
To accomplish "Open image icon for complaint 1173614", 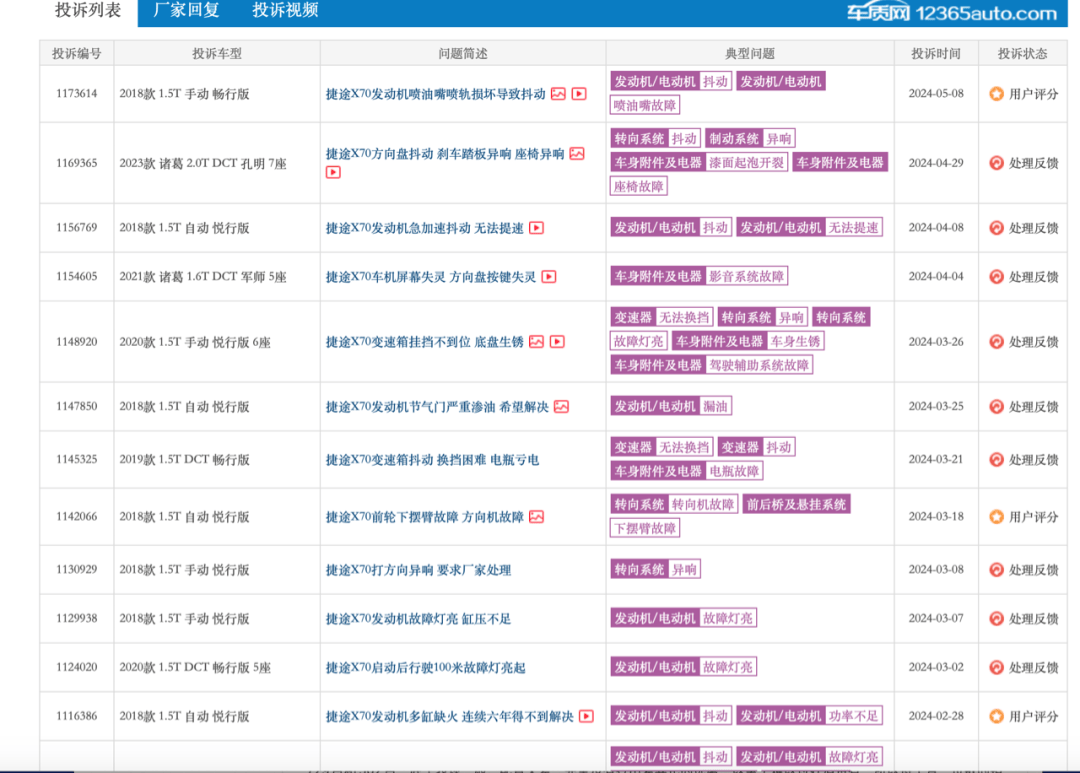I will click(559, 94).
